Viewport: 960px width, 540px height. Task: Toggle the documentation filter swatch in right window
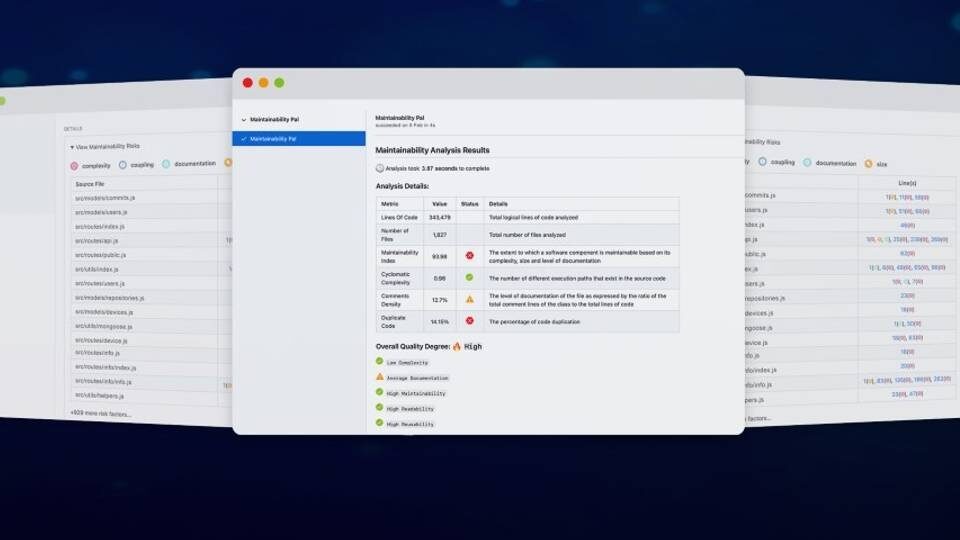coord(809,162)
